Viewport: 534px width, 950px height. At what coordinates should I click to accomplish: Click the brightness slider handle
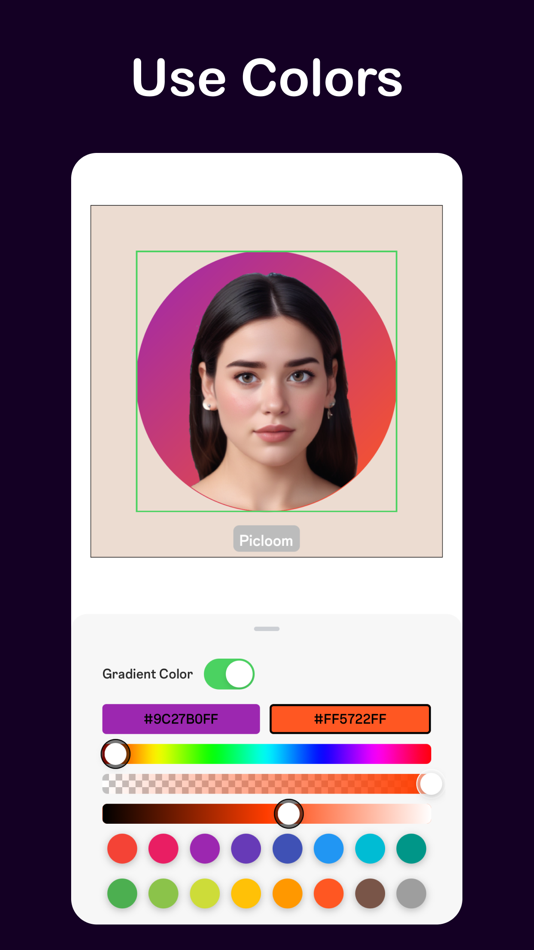coord(289,814)
